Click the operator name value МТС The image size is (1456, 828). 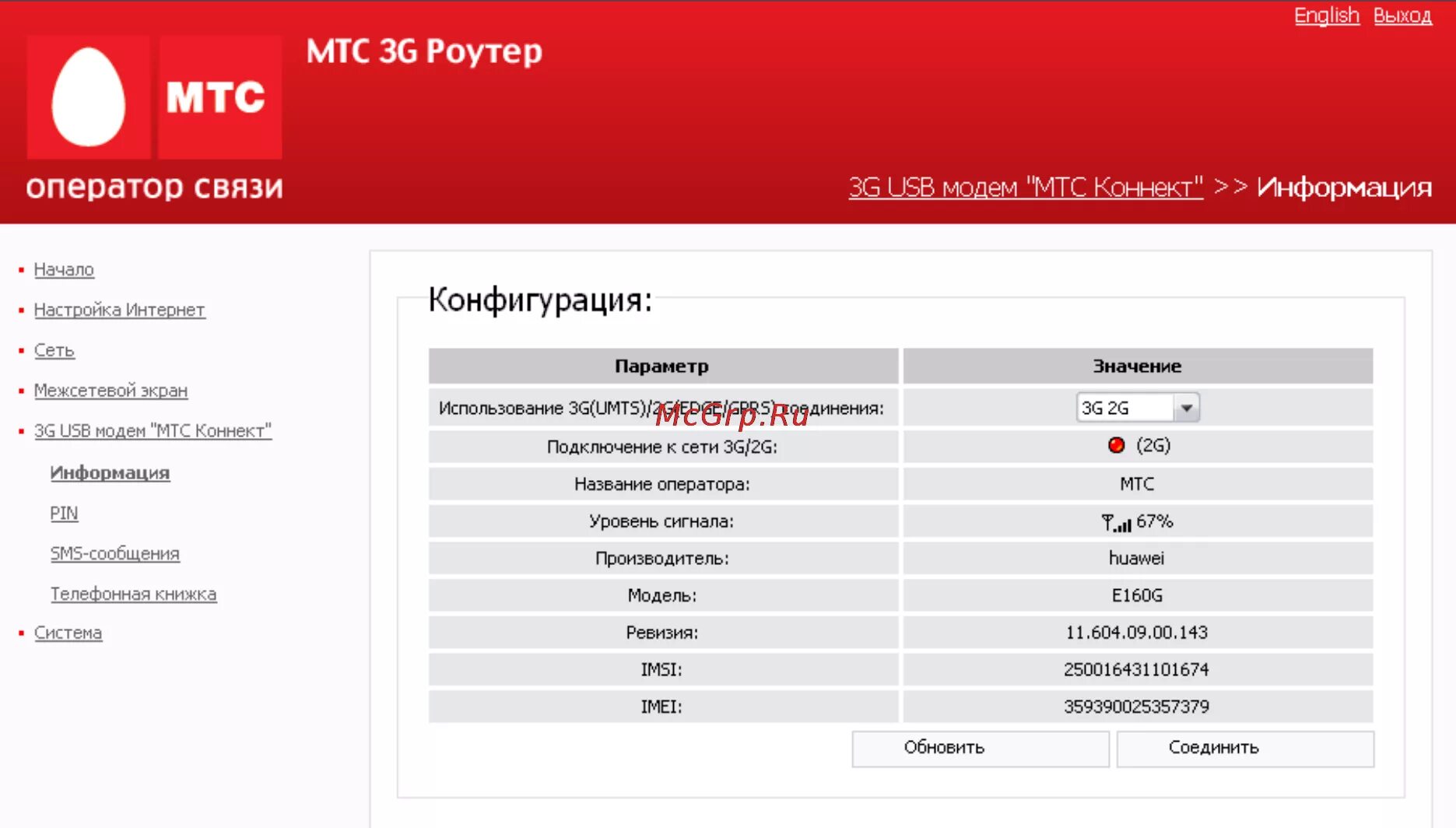click(x=1137, y=484)
